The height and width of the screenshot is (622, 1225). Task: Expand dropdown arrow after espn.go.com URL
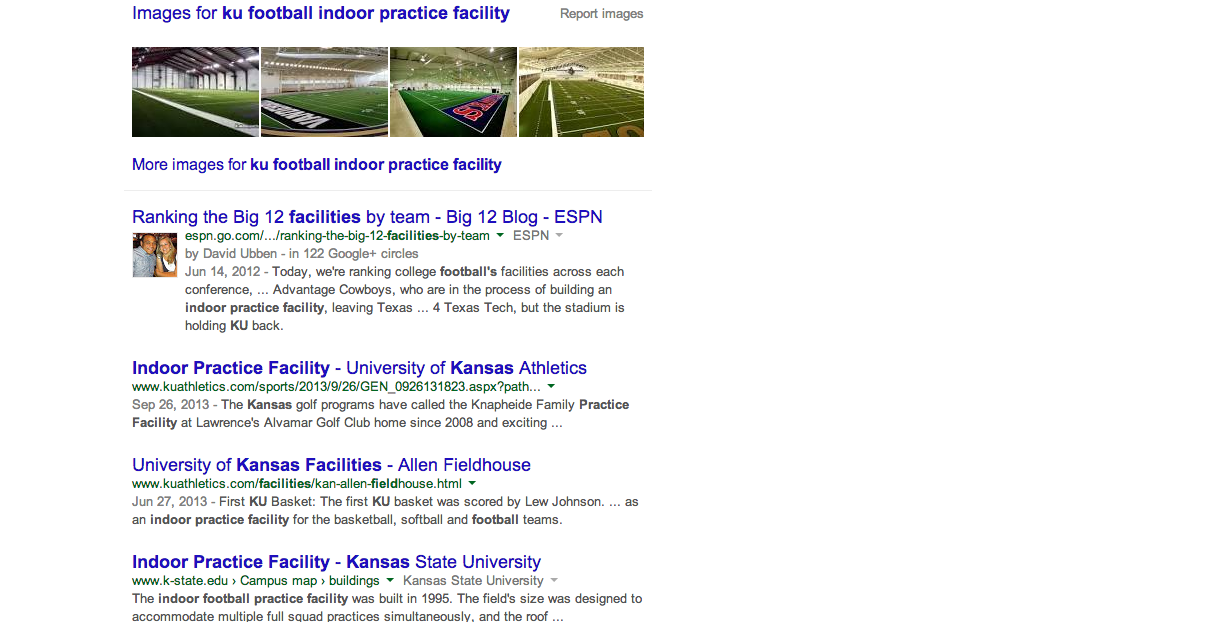pyautogui.click(x=499, y=236)
